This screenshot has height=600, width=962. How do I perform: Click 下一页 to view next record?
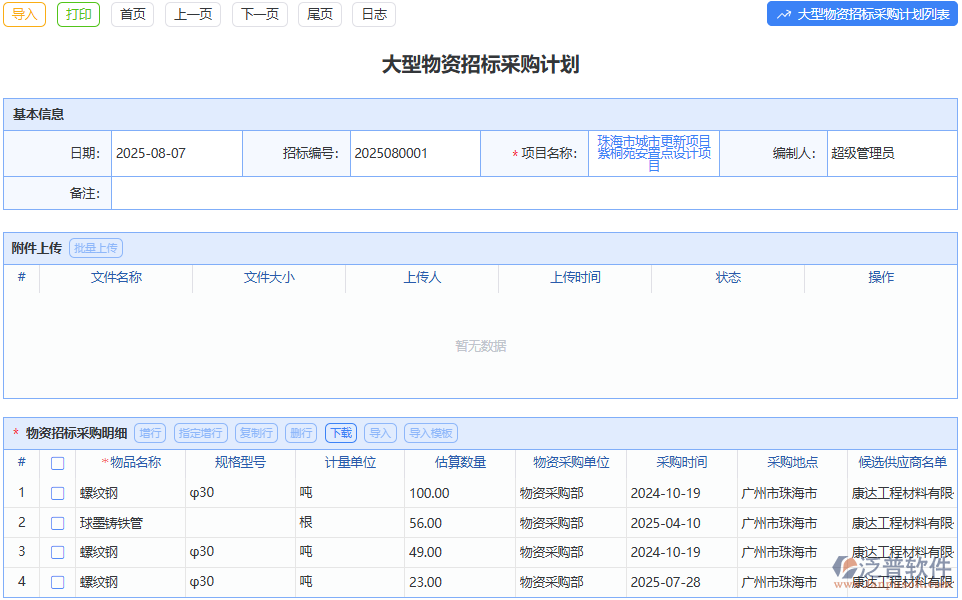(259, 15)
